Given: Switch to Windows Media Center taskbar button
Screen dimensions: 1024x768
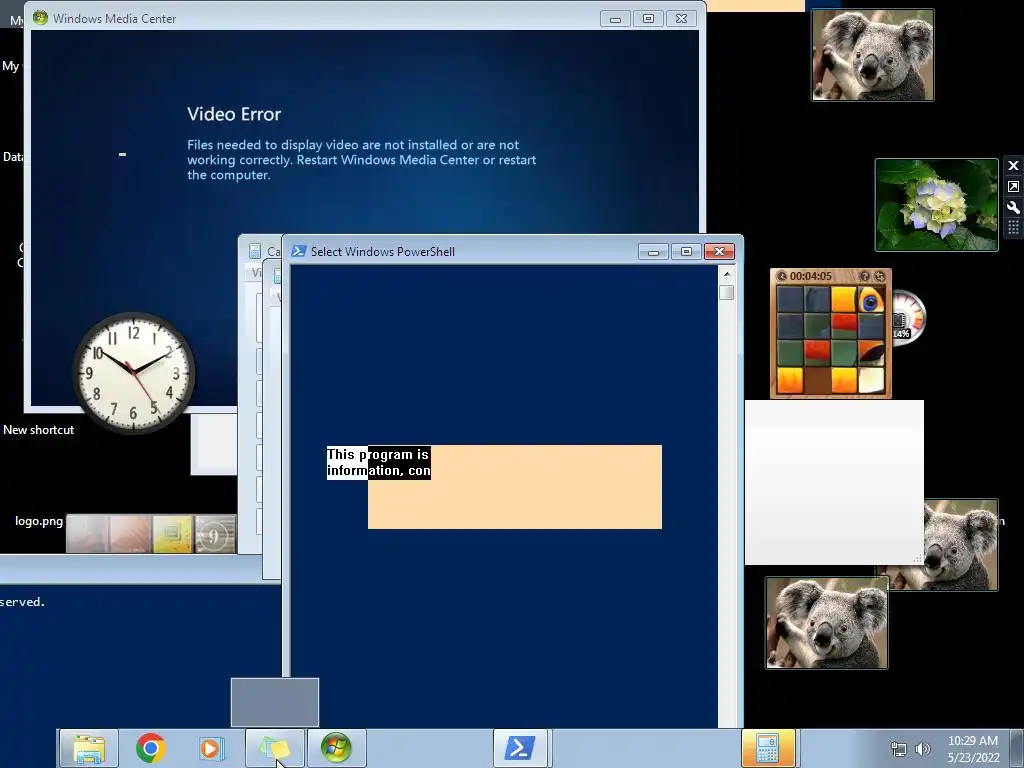Looking at the screenshot, I should point(336,748).
